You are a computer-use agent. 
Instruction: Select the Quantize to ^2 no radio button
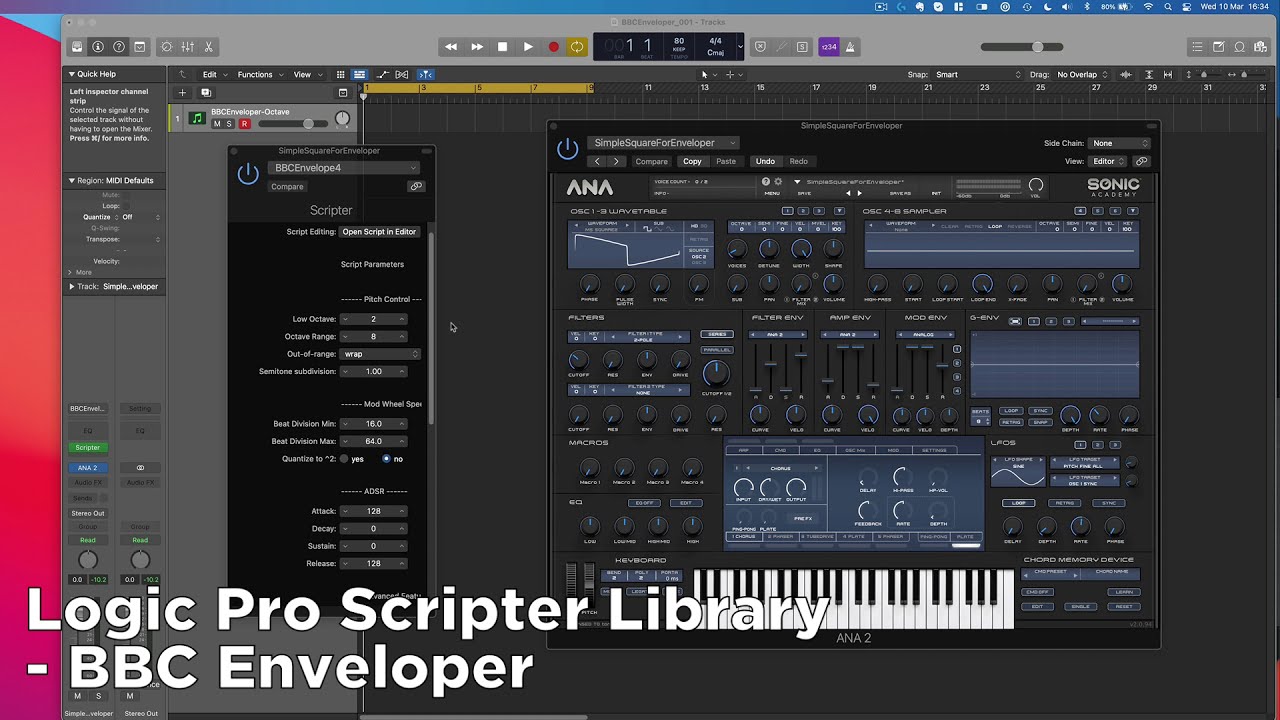(x=387, y=459)
